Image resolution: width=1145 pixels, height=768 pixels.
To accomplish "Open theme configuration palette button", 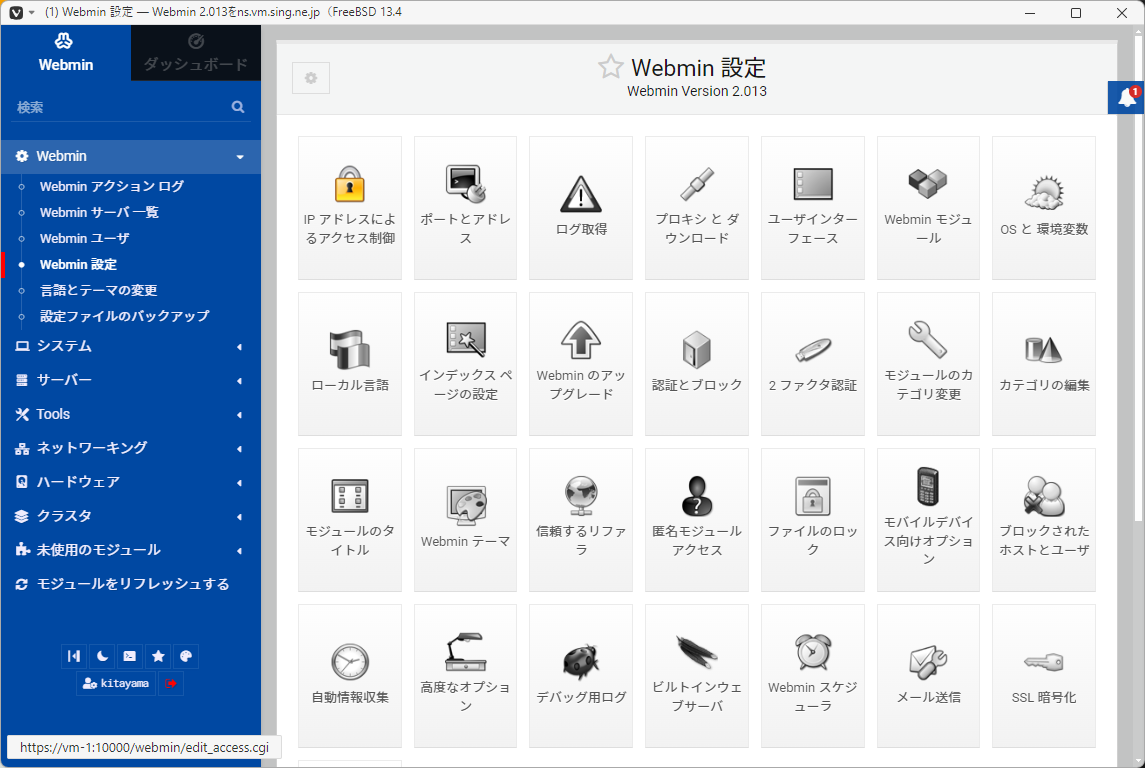I will [x=185, y=656].
